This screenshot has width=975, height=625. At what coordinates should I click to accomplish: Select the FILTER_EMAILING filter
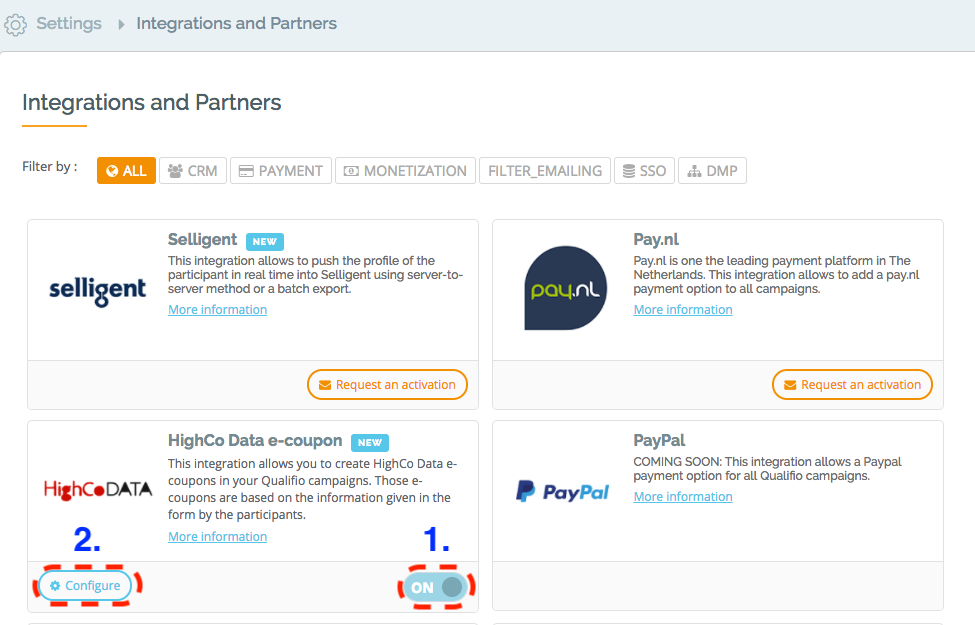(x=545, y=171)
